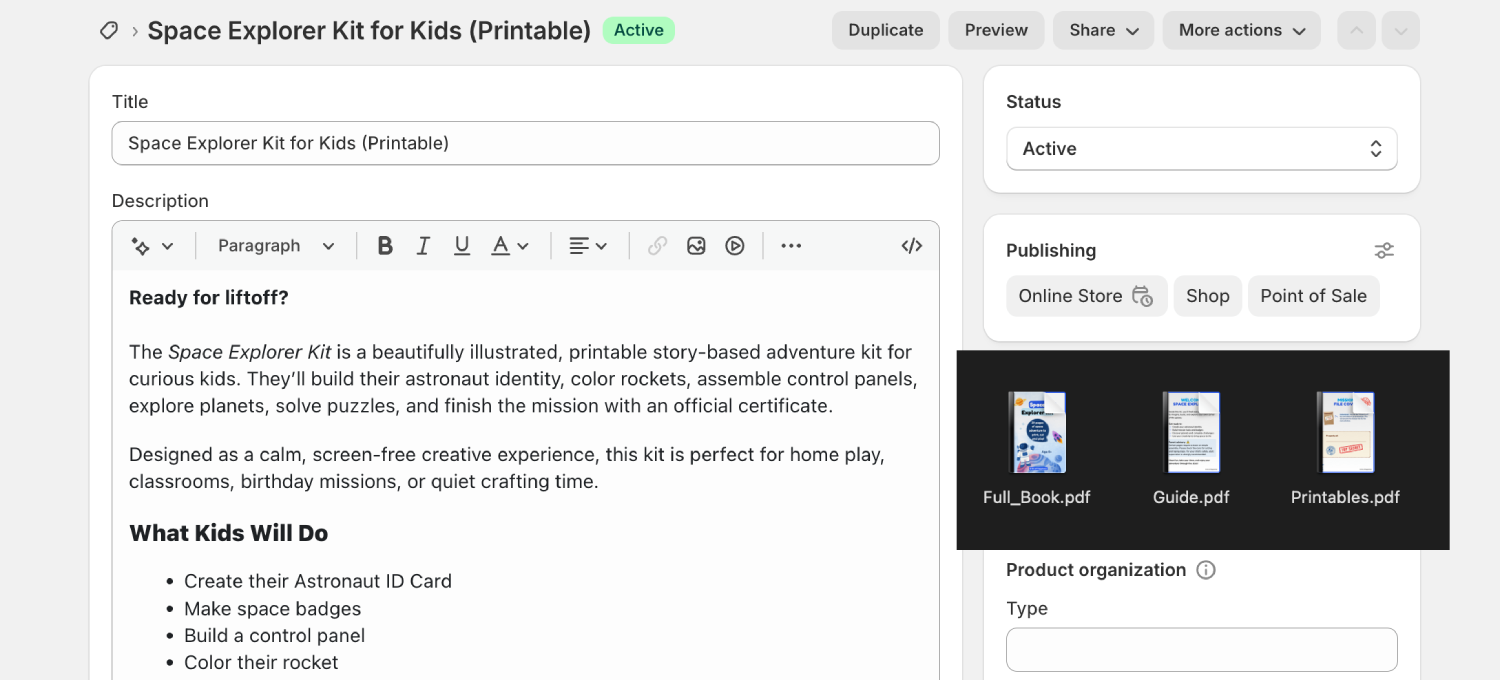Click the insert link icon
1500x680 pixels.
657,246
